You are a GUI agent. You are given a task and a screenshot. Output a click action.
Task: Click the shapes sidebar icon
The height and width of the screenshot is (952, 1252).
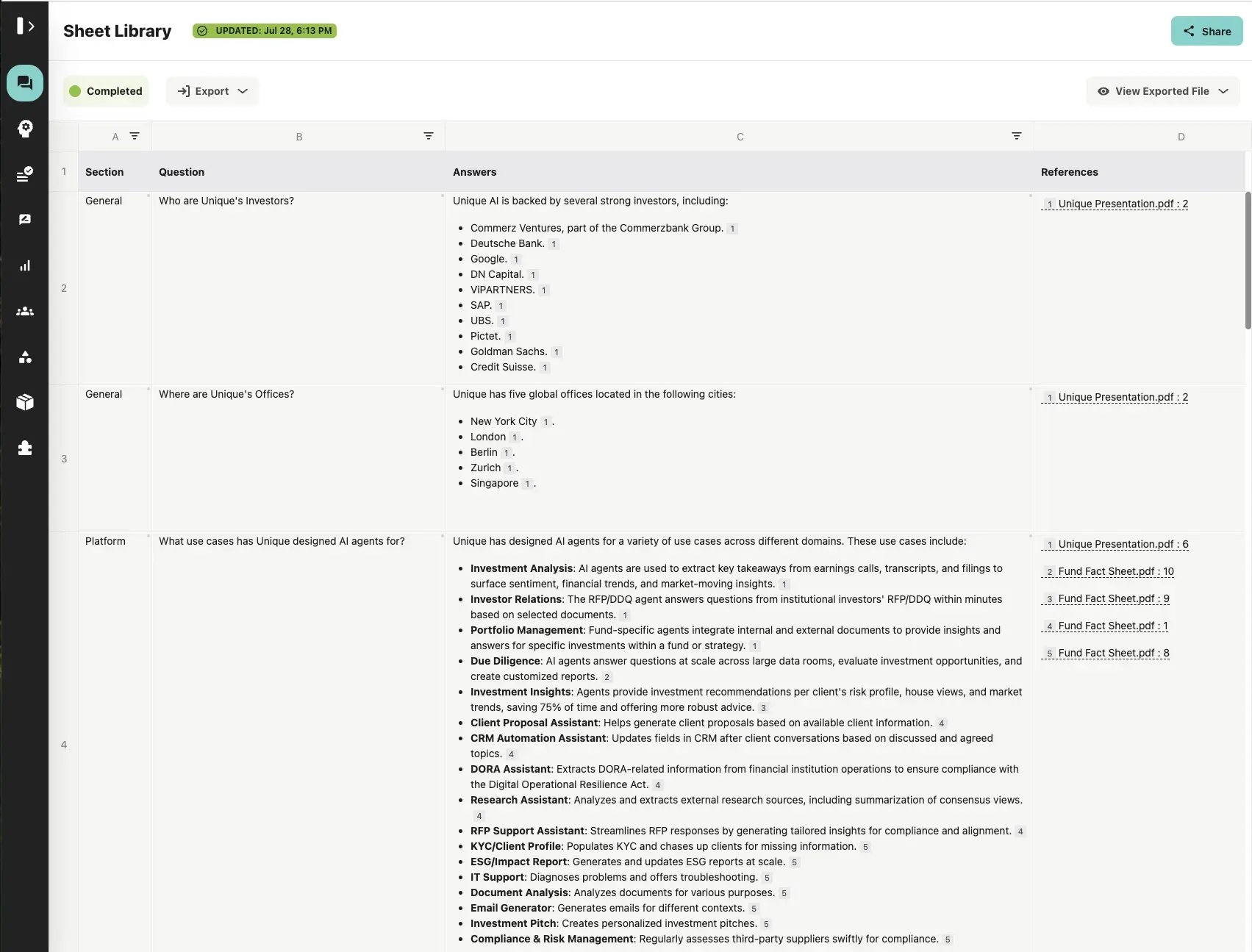pyautogui.click(x=25, y=357)
